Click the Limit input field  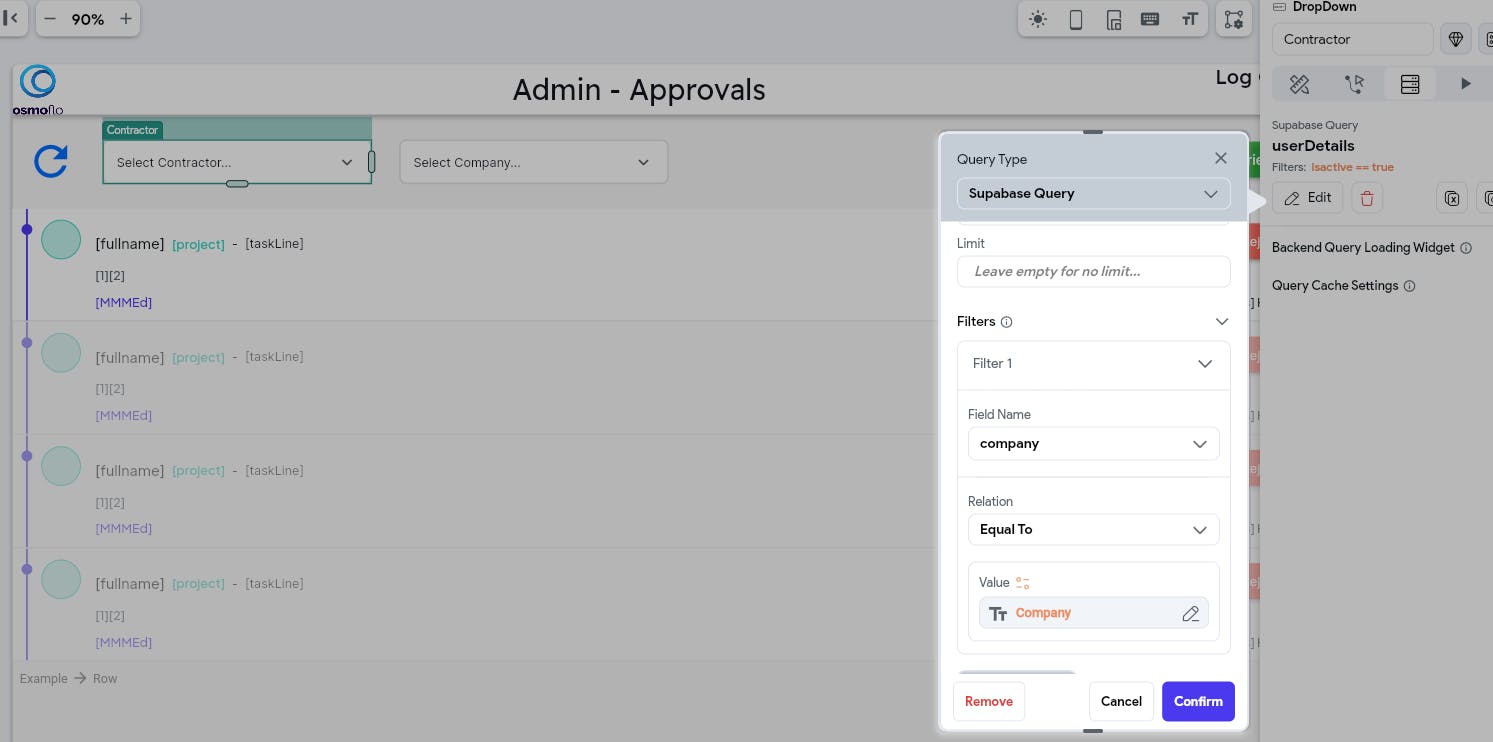(1093, 271)
